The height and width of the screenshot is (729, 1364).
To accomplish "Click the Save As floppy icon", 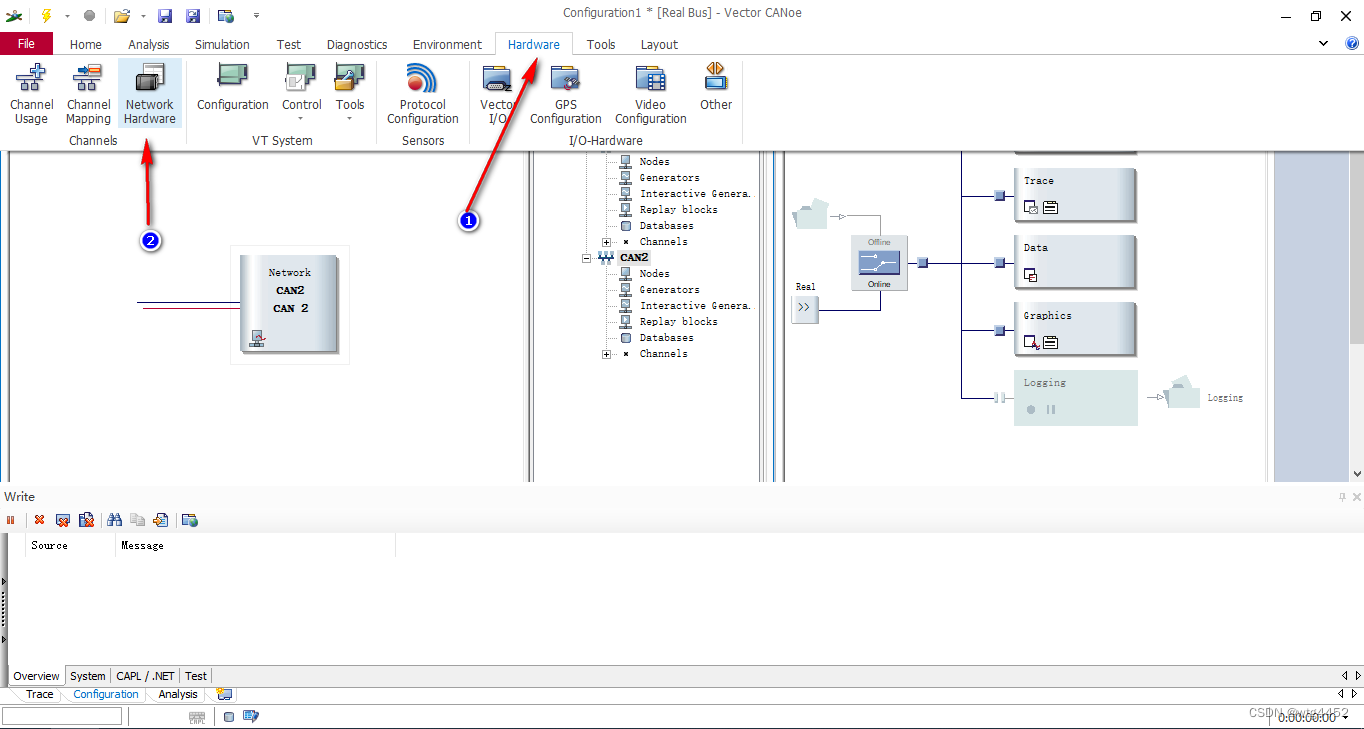I will coord(193,15).
